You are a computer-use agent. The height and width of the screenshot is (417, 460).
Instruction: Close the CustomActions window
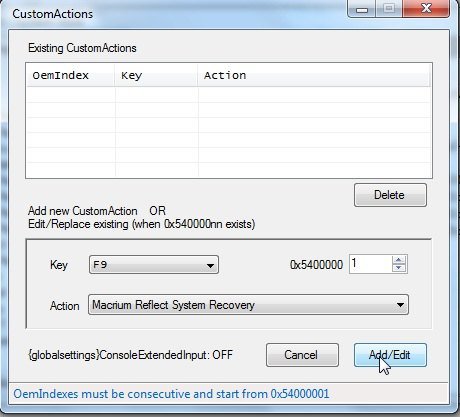click(426, 9)
